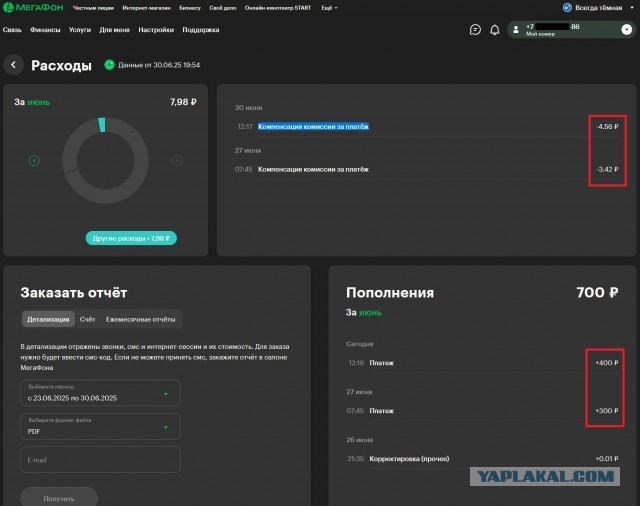Switch to the Счёт tab
This screenshot has height=506, width=640.
88,319
